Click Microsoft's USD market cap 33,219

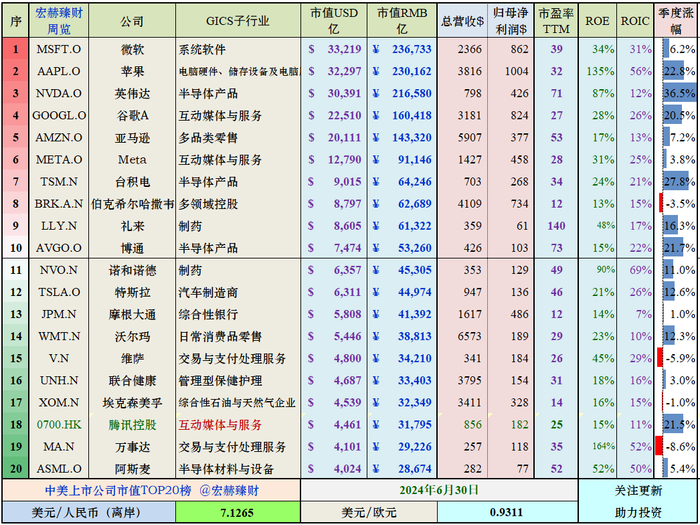[x=334, y=49]
